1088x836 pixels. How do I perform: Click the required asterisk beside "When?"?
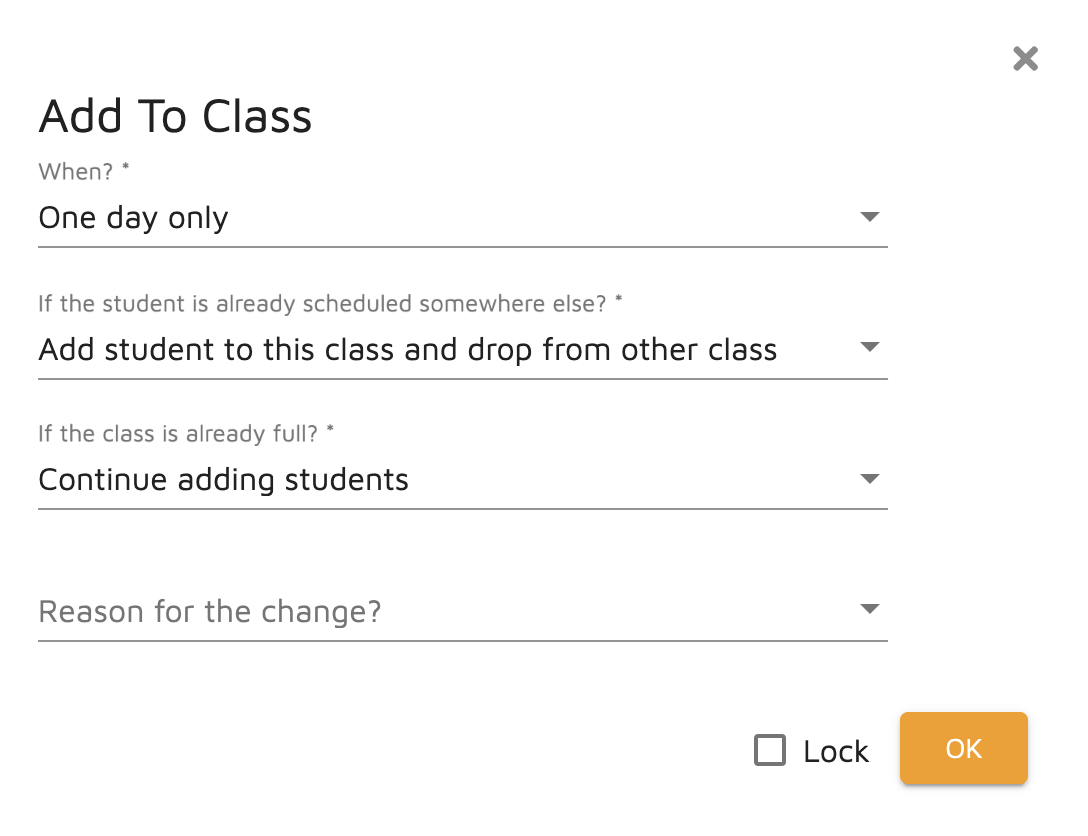[x=126, y=169]
